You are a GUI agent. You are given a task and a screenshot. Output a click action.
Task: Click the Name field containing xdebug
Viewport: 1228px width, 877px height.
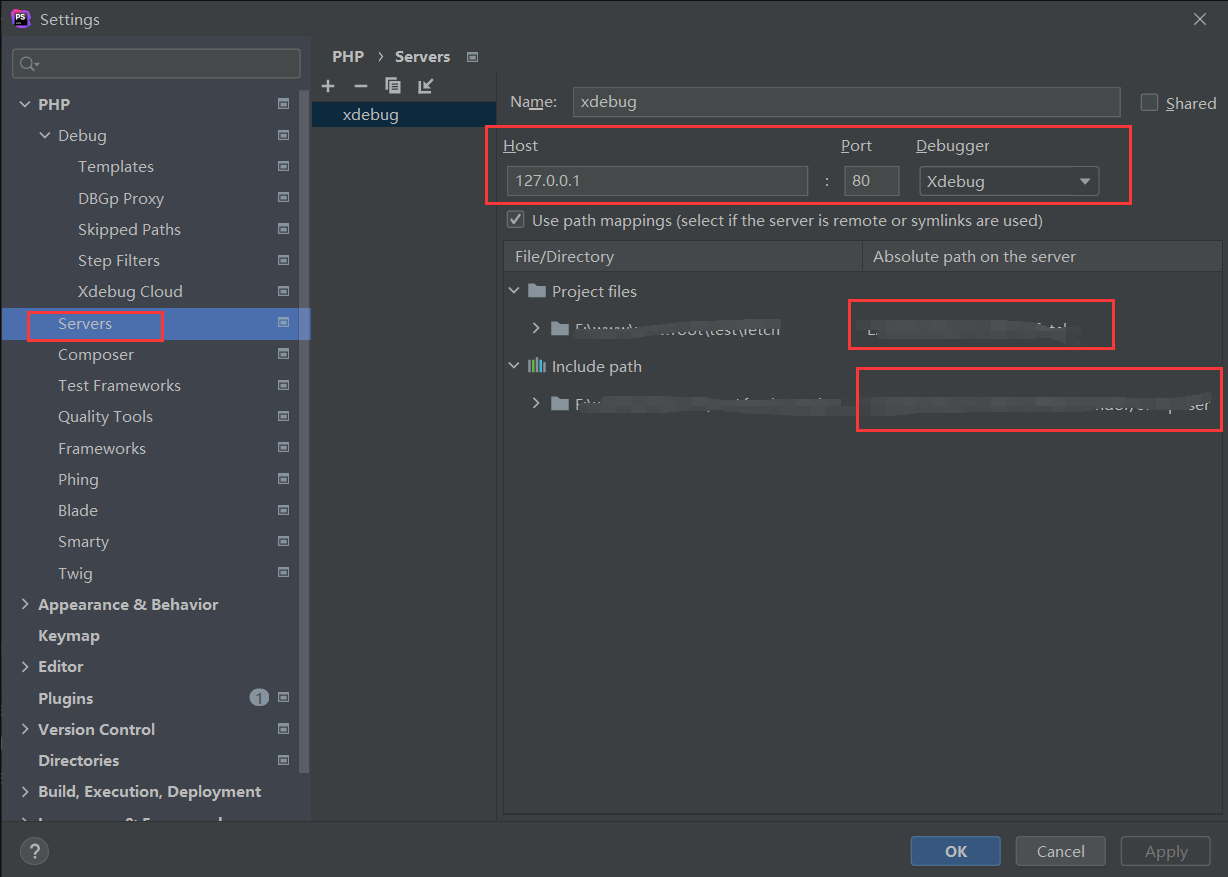pyautogui.click(x=846, y=101)
